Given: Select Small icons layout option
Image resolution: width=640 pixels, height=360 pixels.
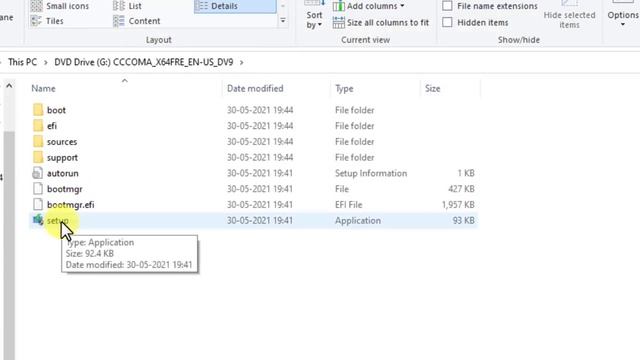Looking at the screenshot, I should point(60,6).
